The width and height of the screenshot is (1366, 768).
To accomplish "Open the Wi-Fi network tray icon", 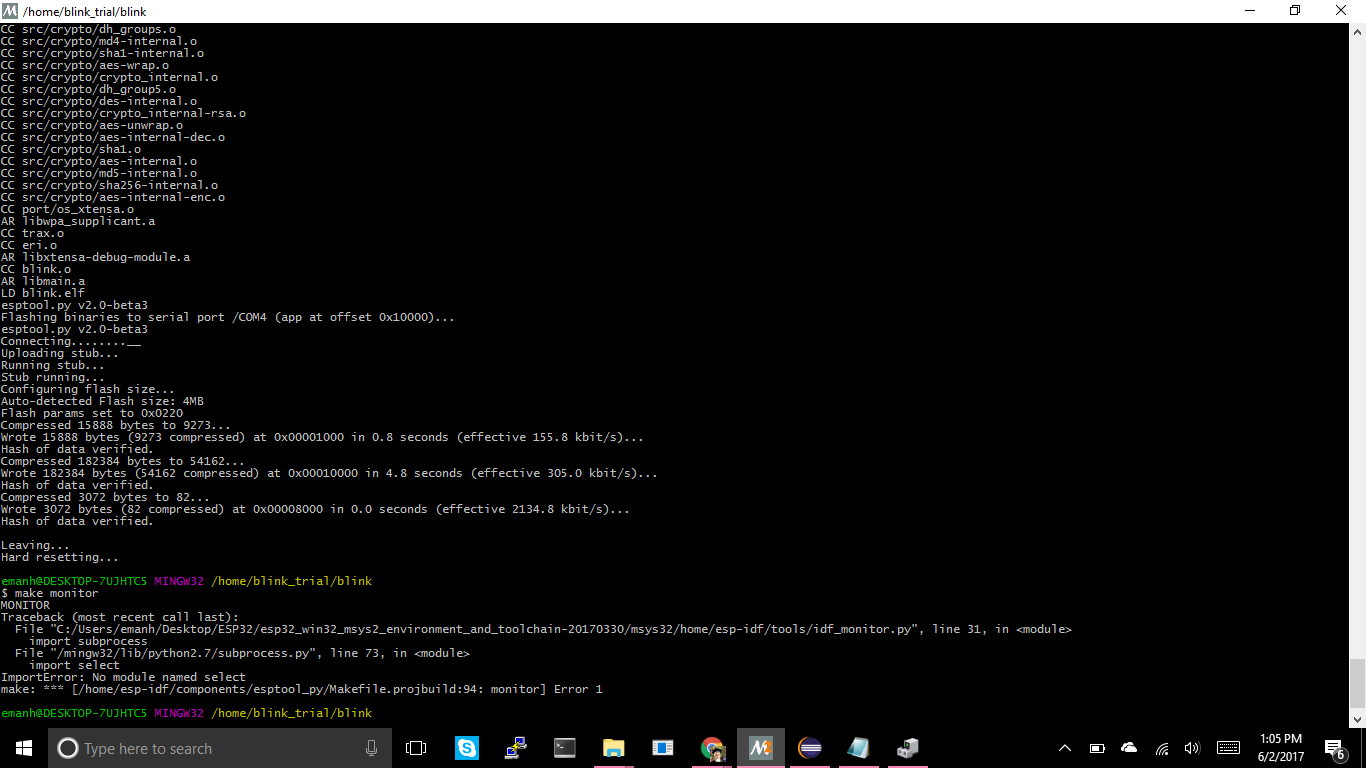I will pos(1161,748).
